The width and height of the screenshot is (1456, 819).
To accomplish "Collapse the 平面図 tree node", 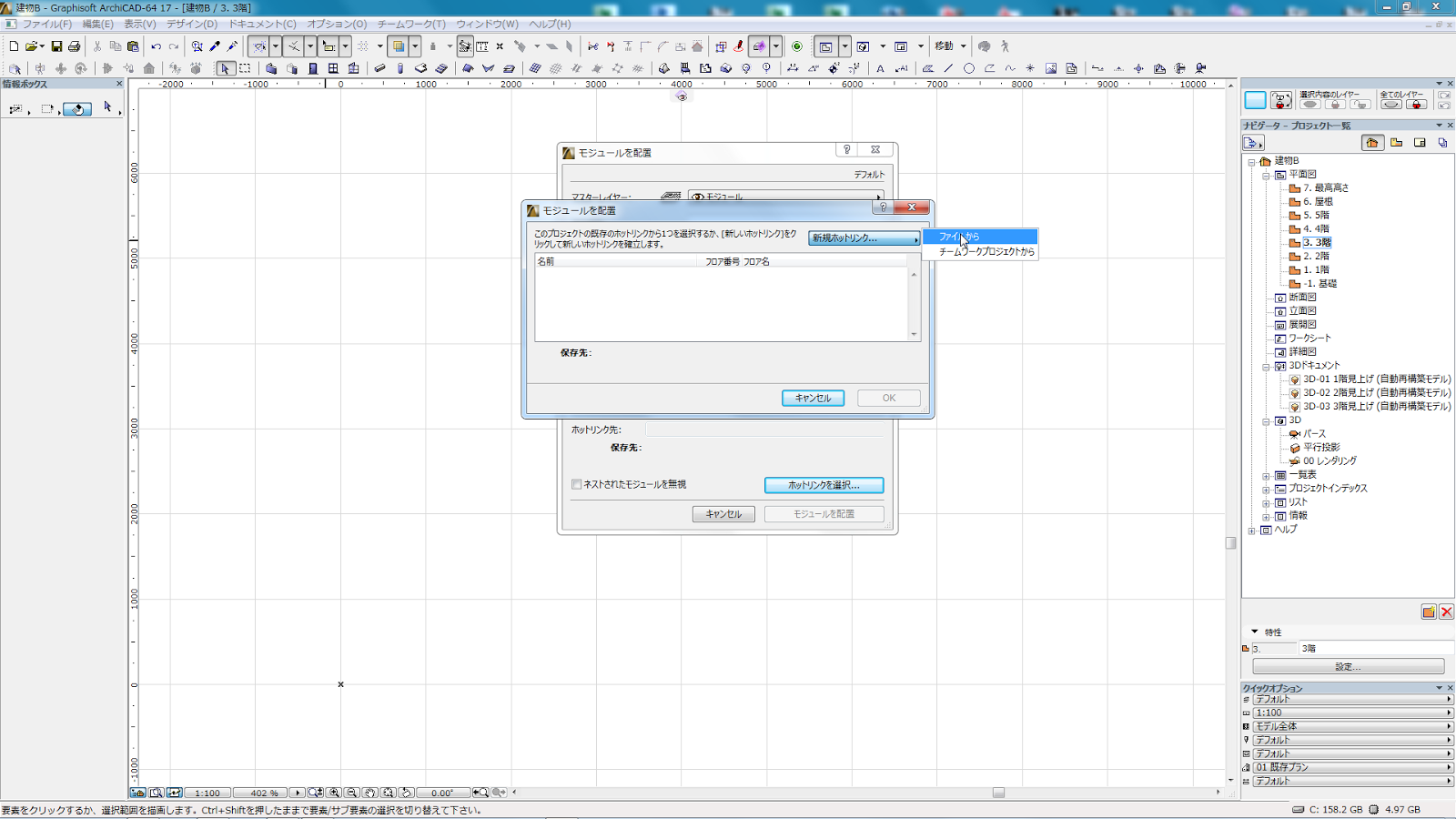I will pyautogui.click(x=1266, y=175).
